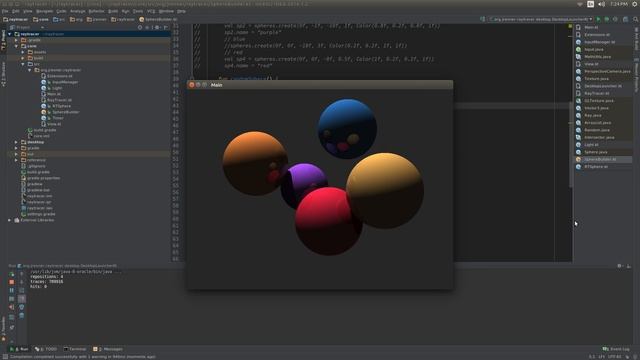Screen dimensions: 640x360
Task: Click the make project icon beside run configuration
Action: click(482, 19)
